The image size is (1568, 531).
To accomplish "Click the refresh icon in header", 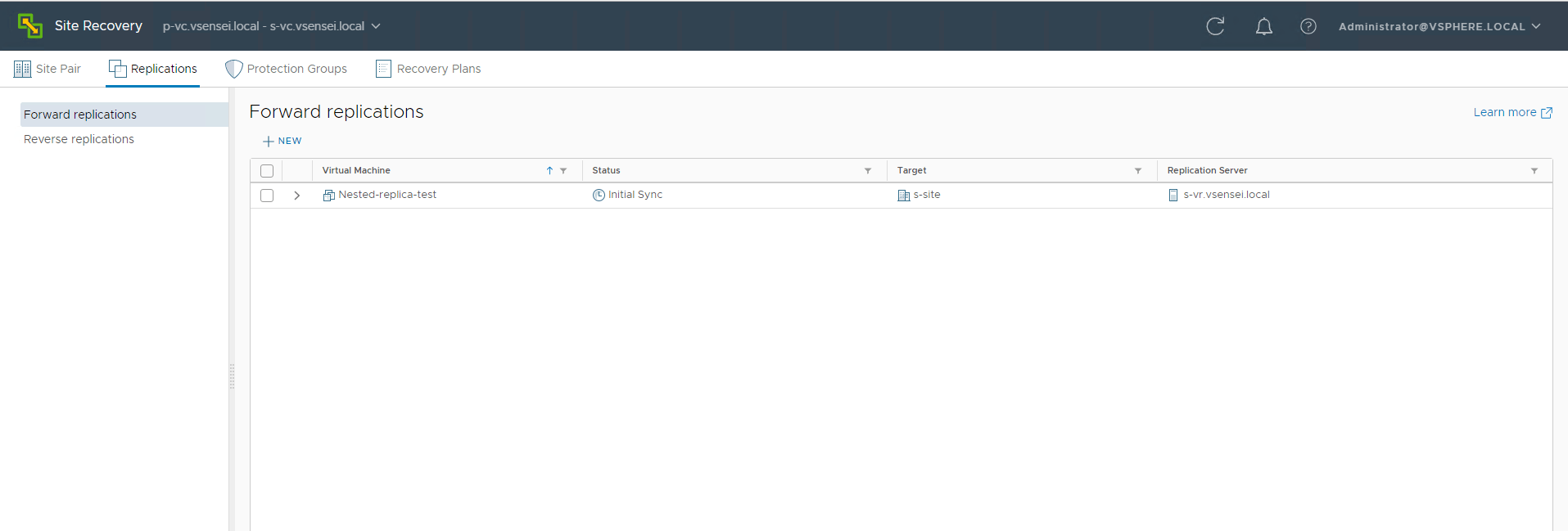I will pos(1215,26).
